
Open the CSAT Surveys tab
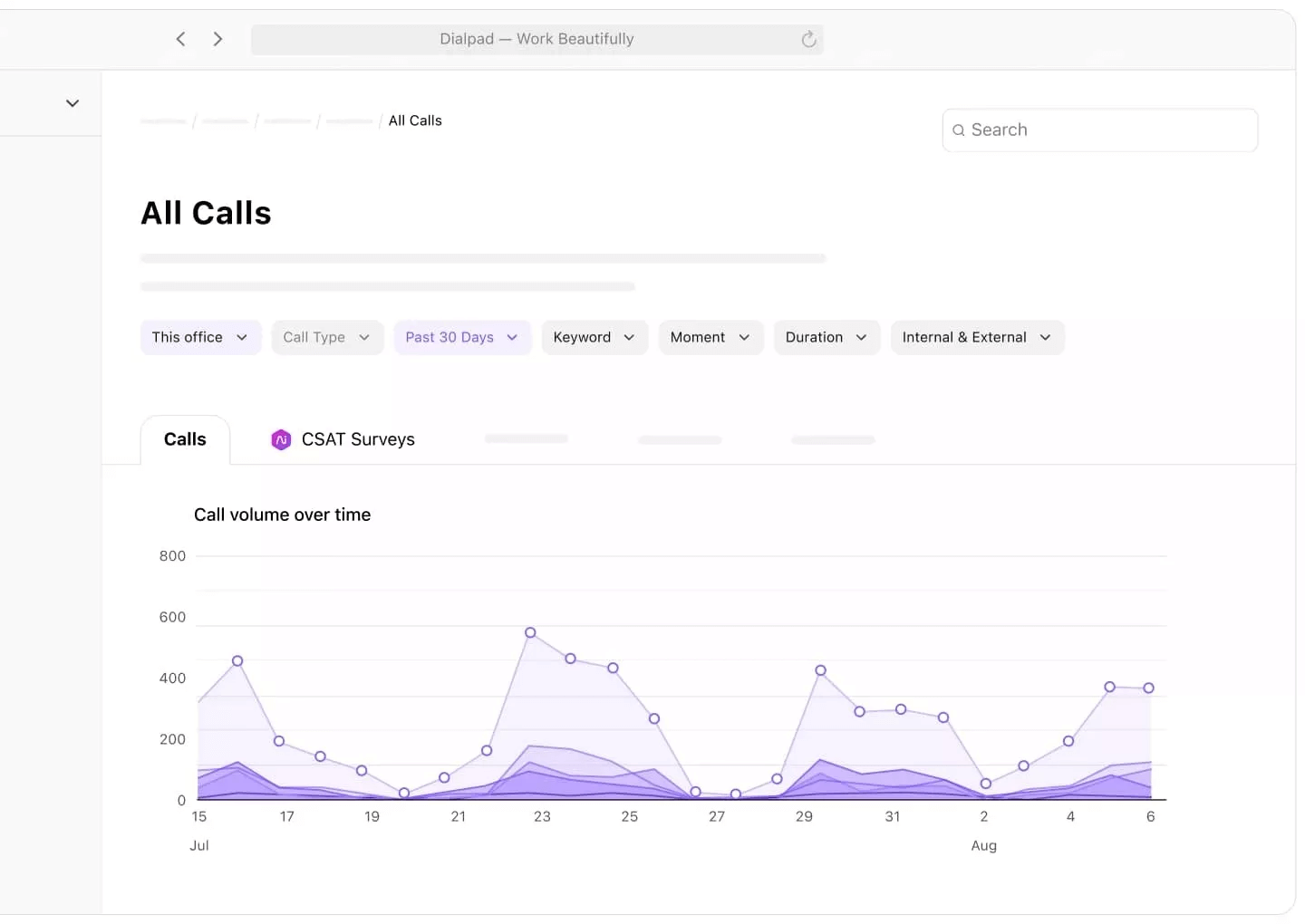[358, 439]
